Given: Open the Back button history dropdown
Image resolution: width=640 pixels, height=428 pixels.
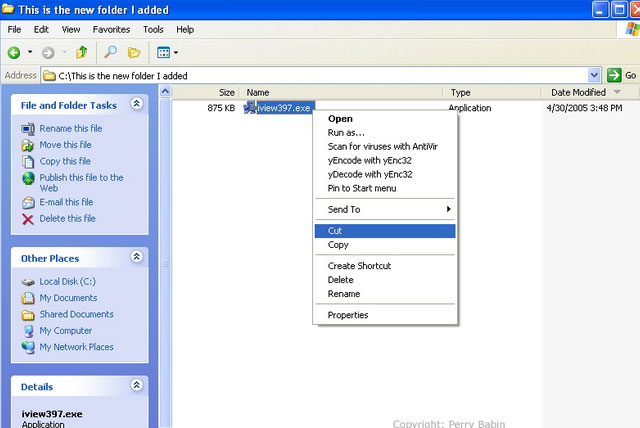Looking at the screenshot, I should click(30, 52).
